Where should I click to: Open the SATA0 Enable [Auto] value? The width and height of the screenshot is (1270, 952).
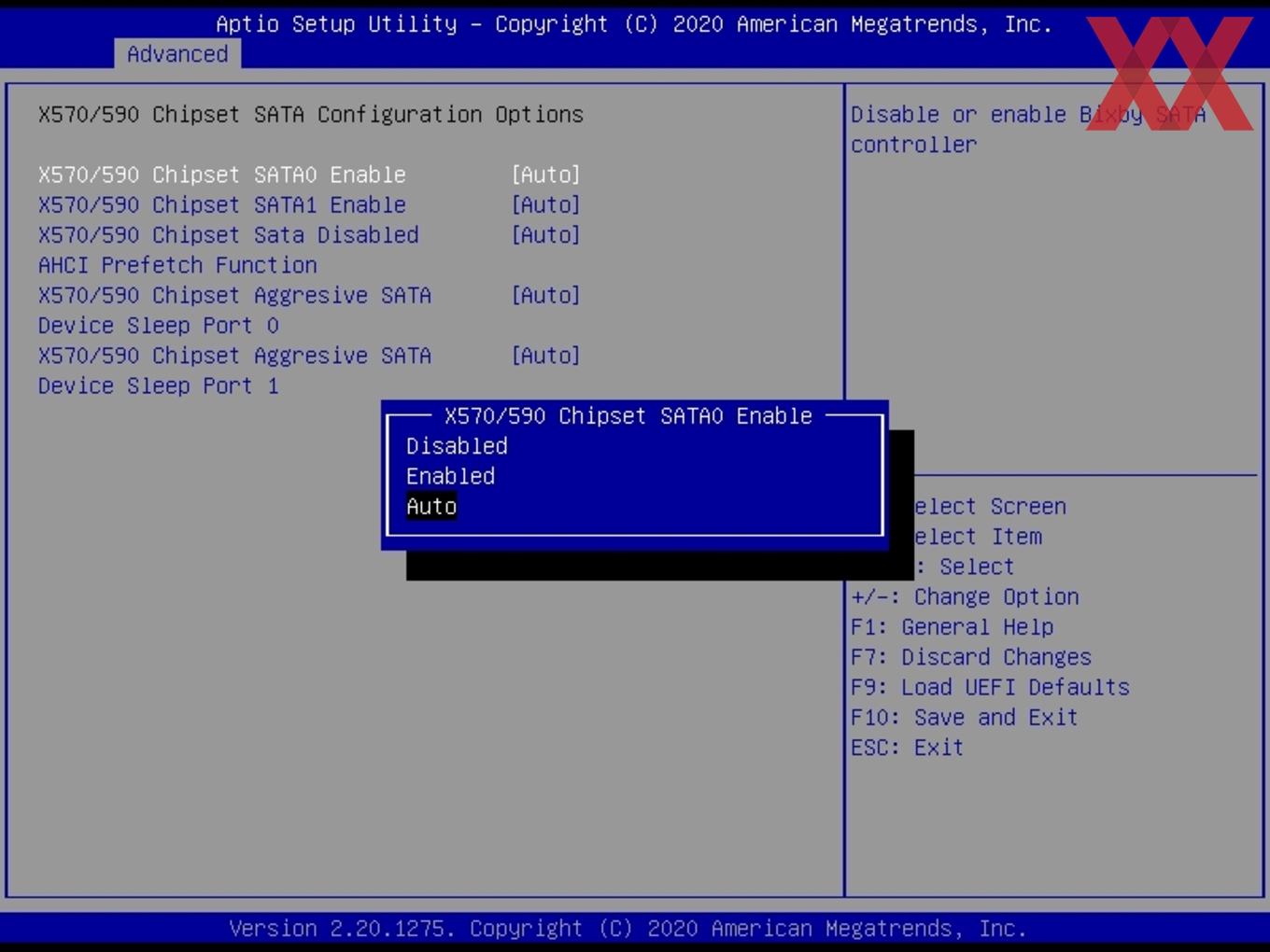(x=546, y=175)
